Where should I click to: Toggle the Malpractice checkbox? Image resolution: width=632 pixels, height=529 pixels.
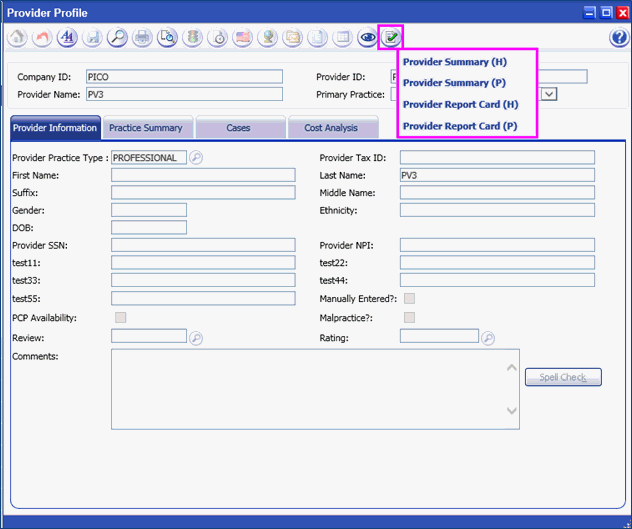pyautogui.click(x=409, y=318)
